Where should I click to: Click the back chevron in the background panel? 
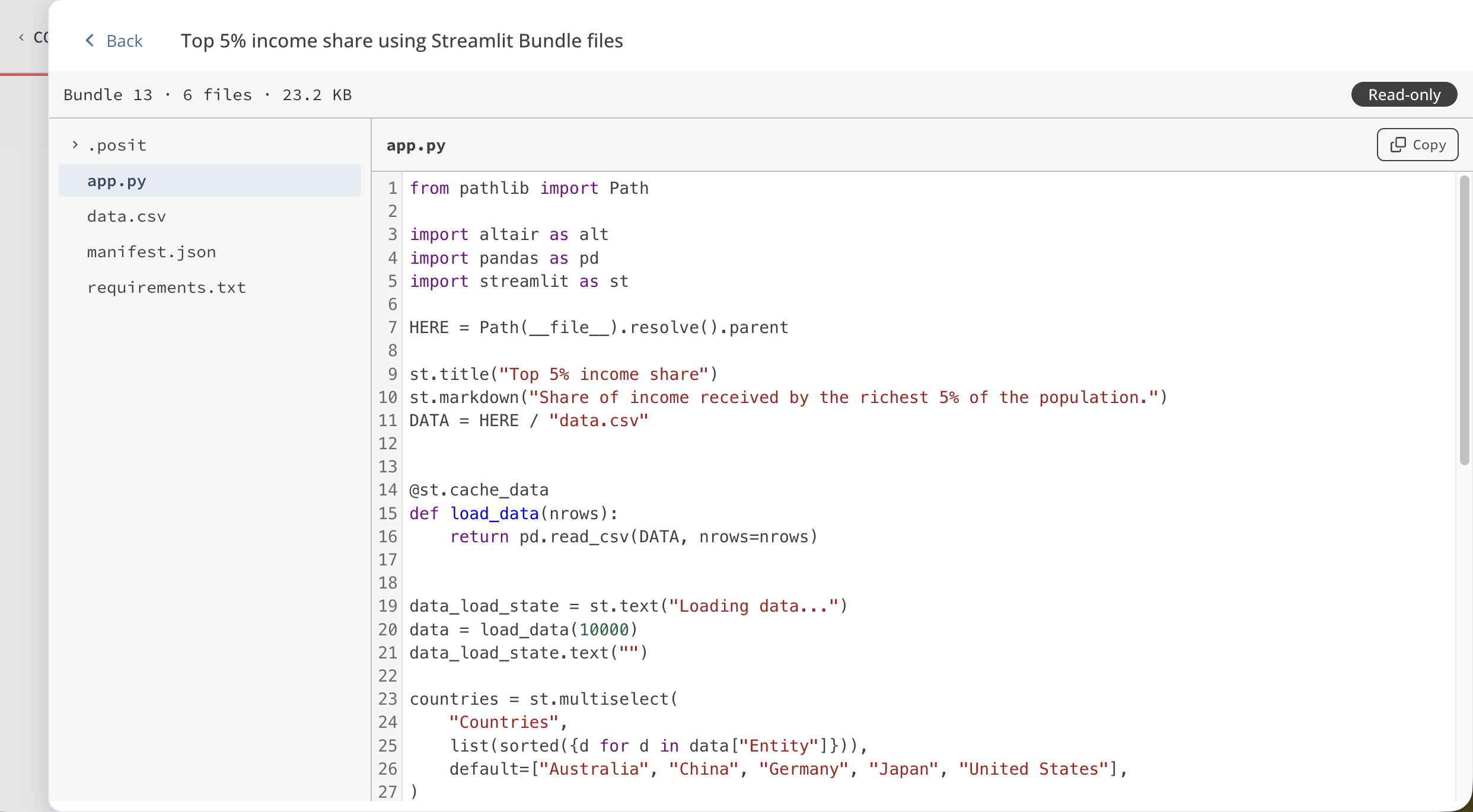click(x=21, y=37)
